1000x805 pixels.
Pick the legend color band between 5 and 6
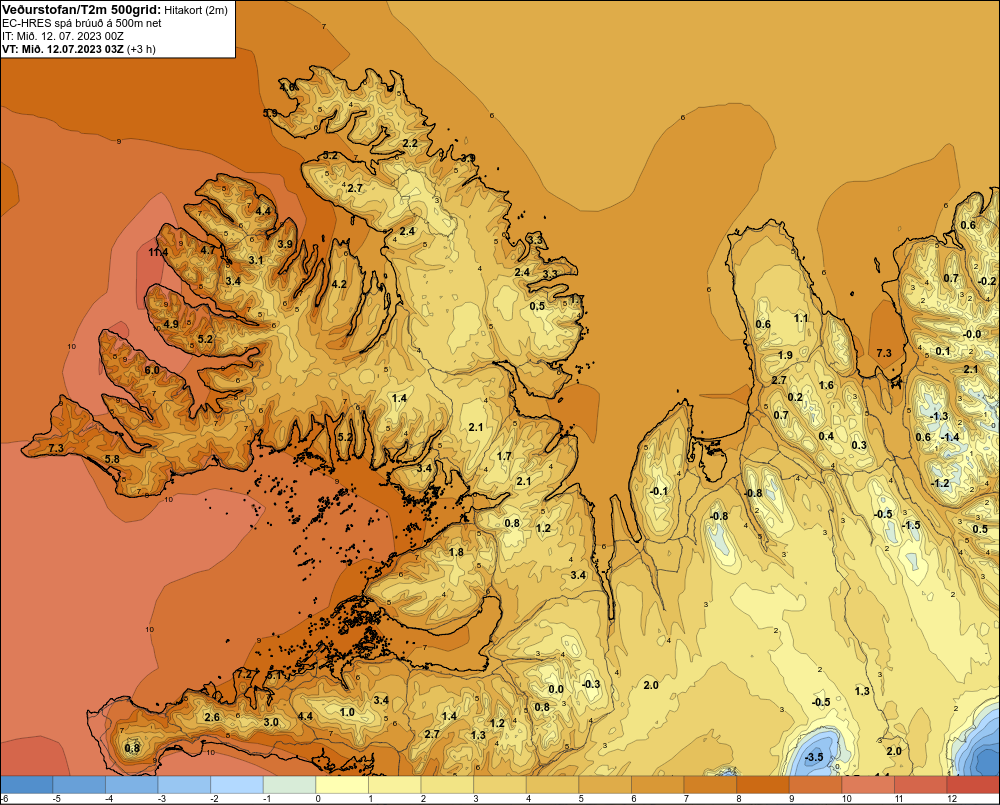(605, 785)
